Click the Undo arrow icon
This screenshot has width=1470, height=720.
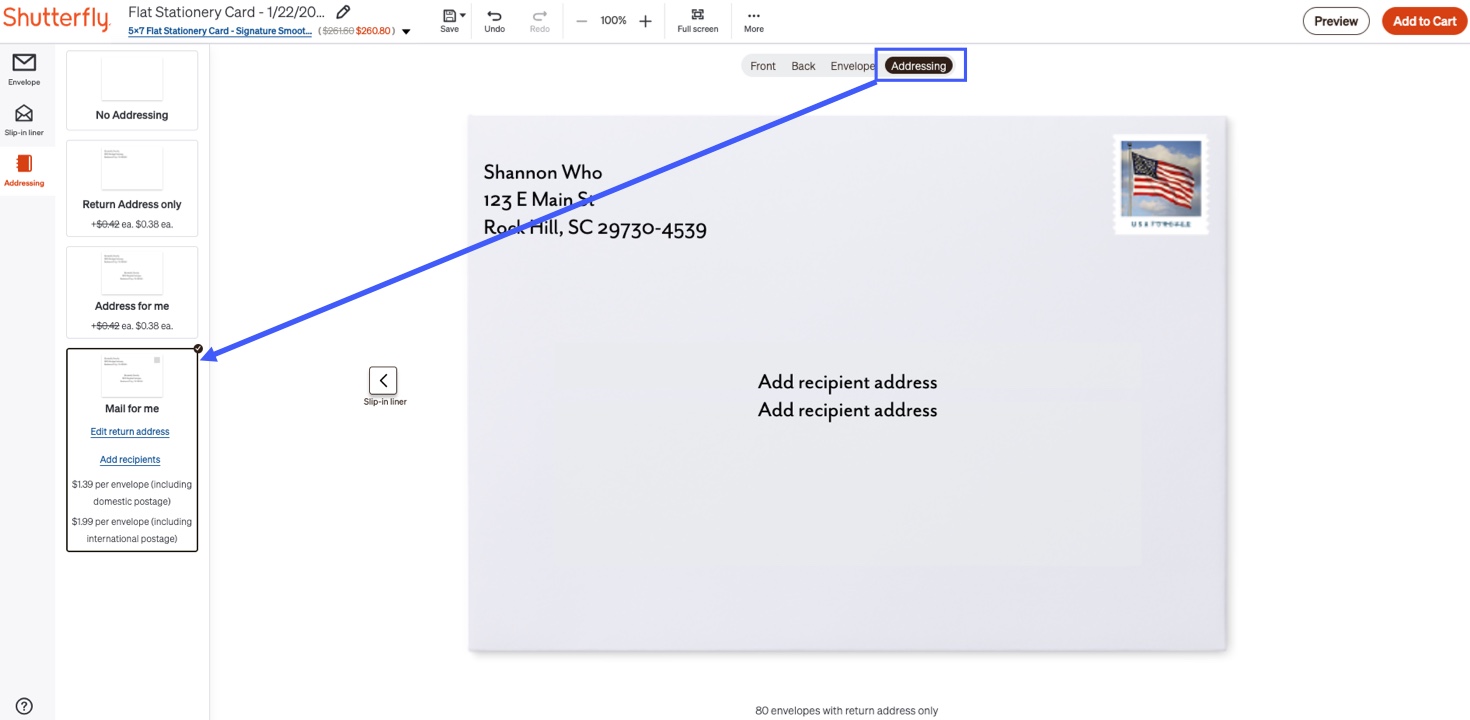494,16
